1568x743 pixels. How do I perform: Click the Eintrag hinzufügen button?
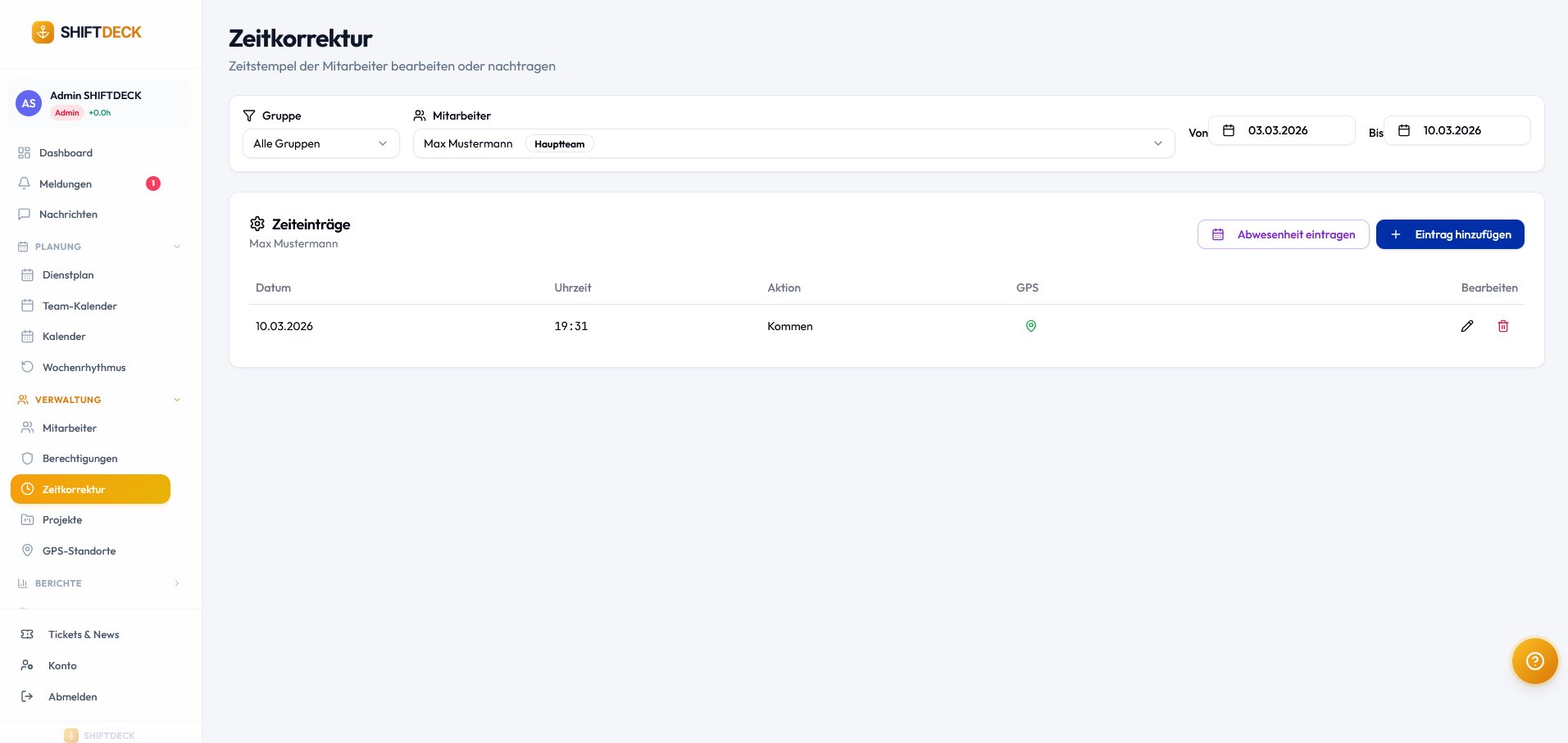point(1449,234)
